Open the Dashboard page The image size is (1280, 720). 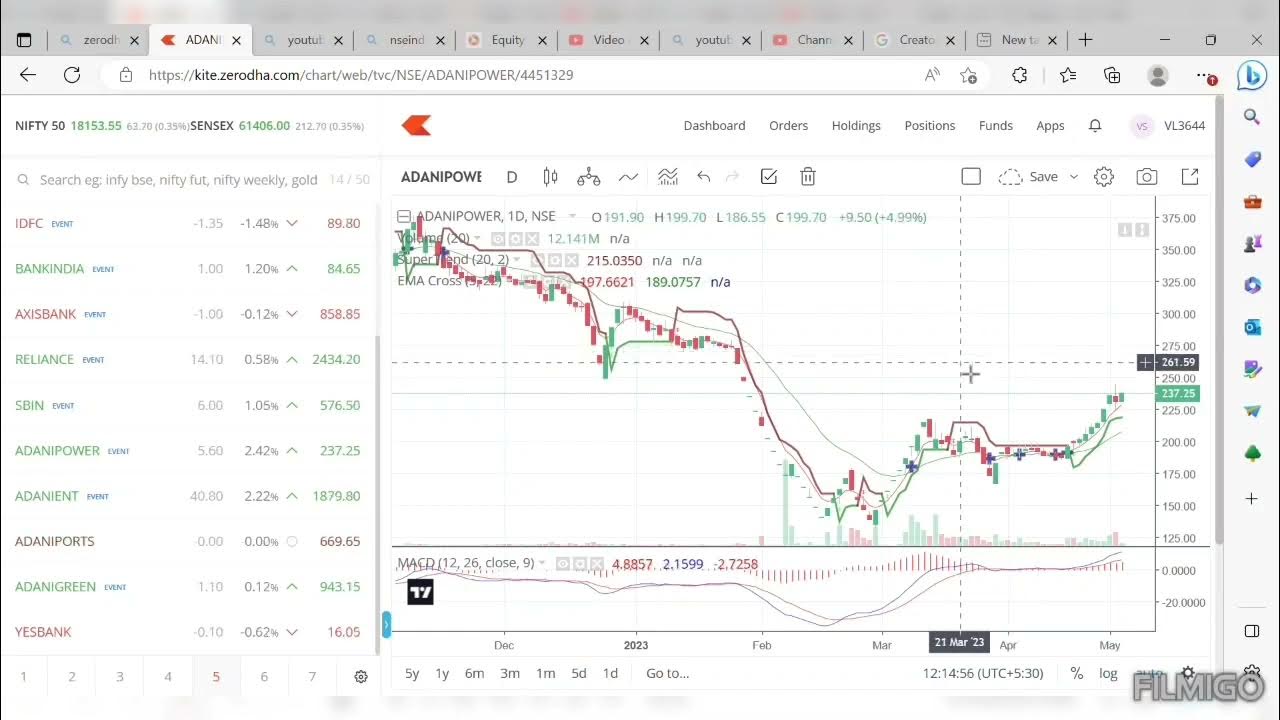[714, 126]
